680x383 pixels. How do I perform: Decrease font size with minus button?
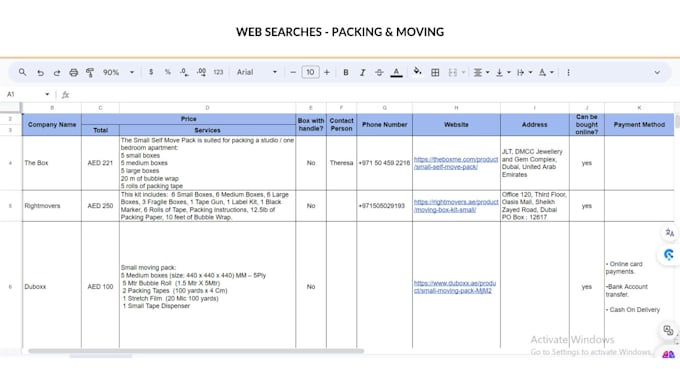coord(293,72)
